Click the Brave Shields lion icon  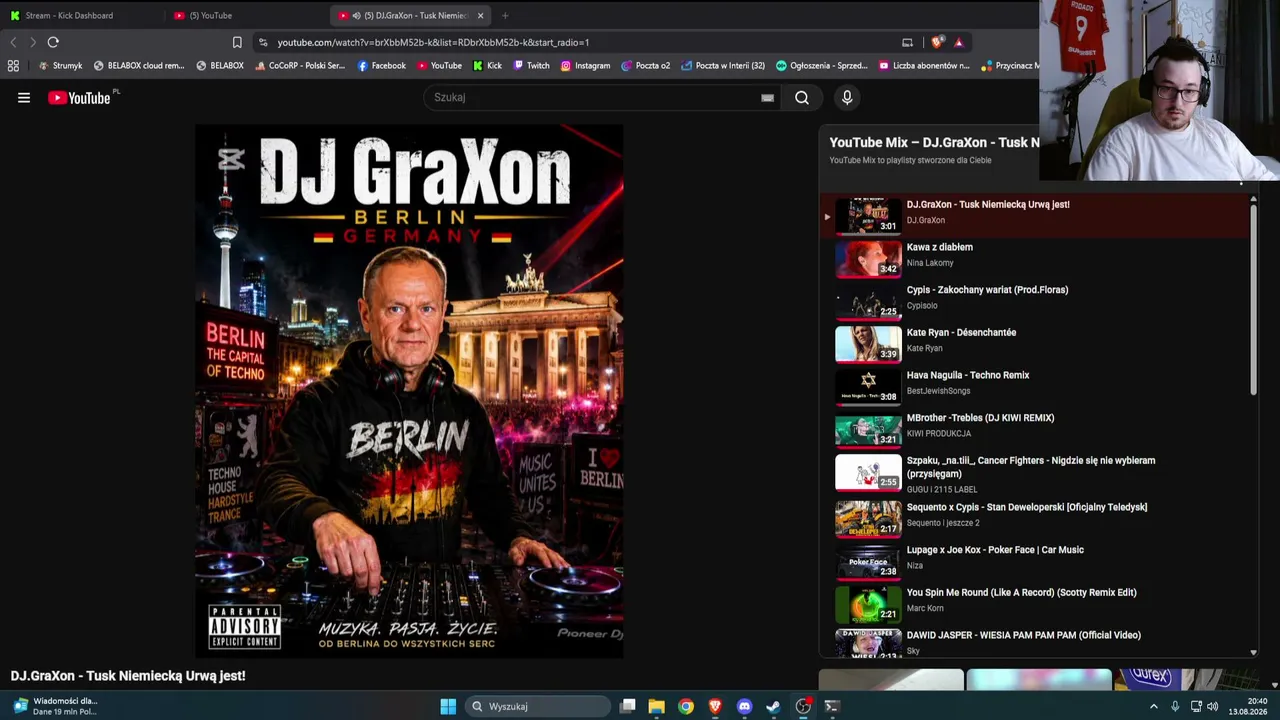click(x=937, y=42)
